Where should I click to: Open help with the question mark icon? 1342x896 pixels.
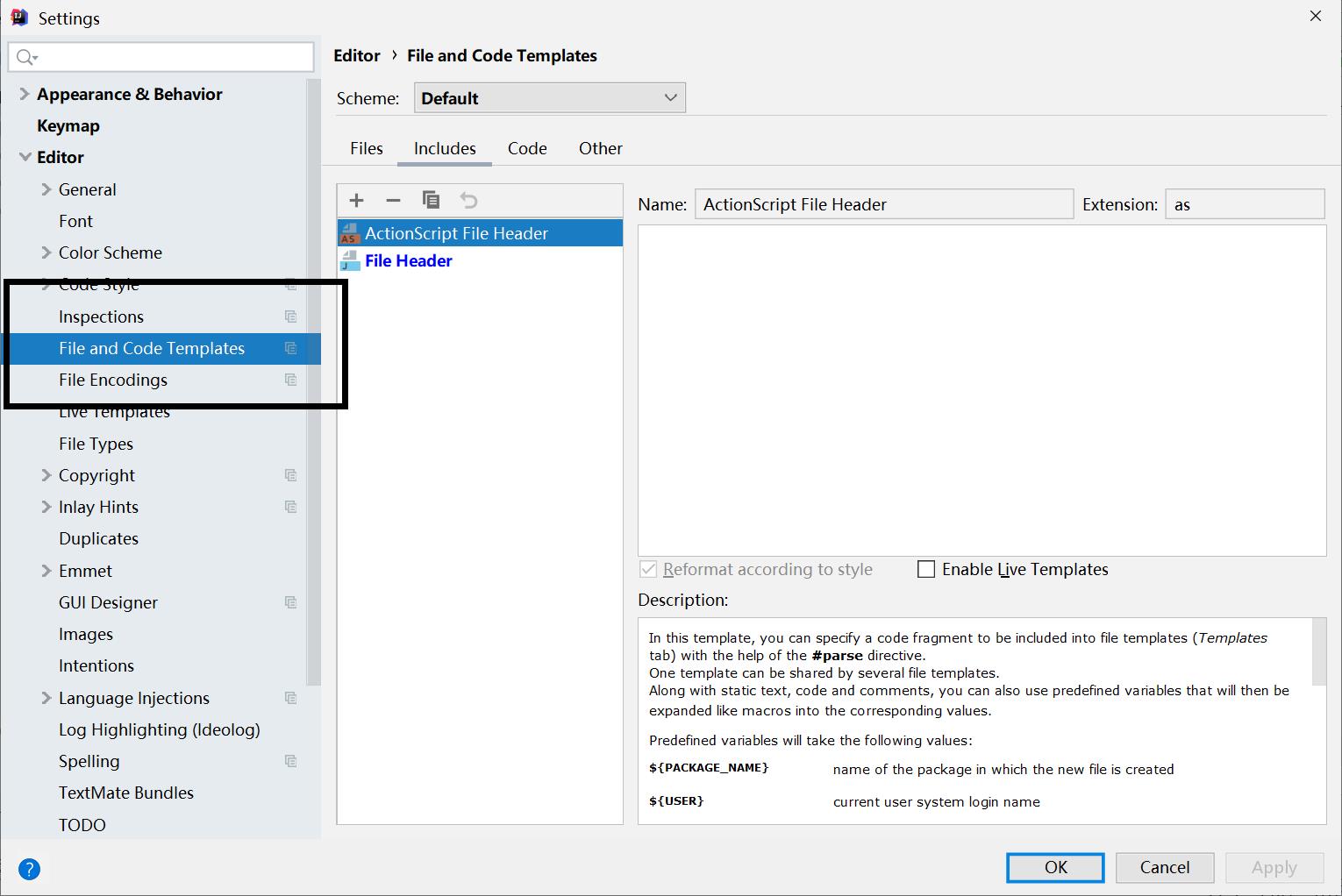tap(29, 869)
